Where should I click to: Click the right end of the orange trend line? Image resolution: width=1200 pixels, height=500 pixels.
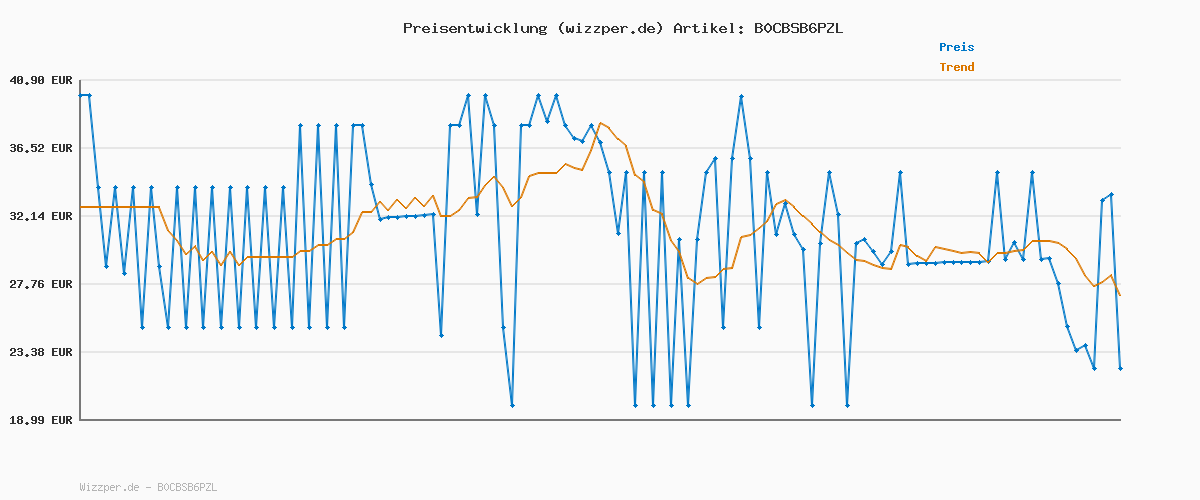click(1120, 295)
